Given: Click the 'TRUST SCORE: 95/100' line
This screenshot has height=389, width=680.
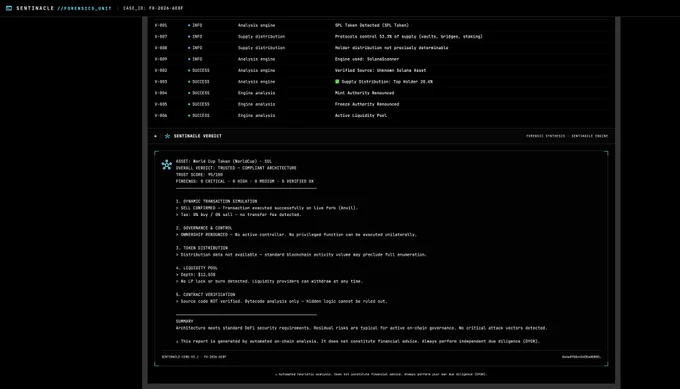Looking at the screenshot, I should tap(199, 175).
